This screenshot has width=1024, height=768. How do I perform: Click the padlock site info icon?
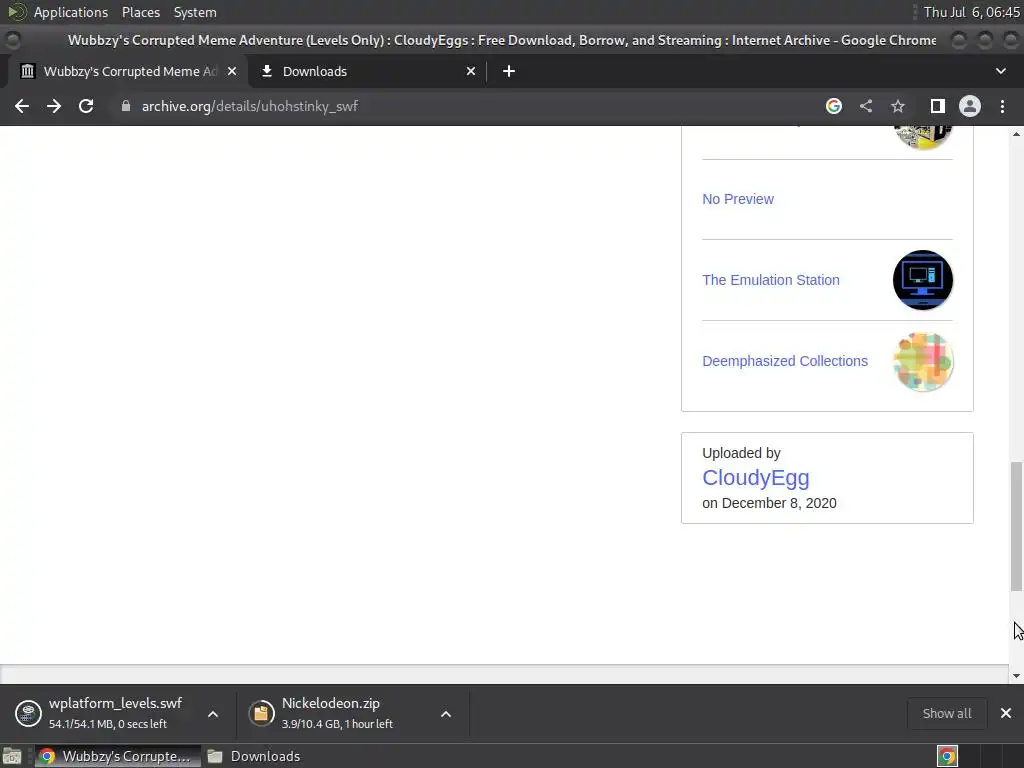click(x=125, y=106)
